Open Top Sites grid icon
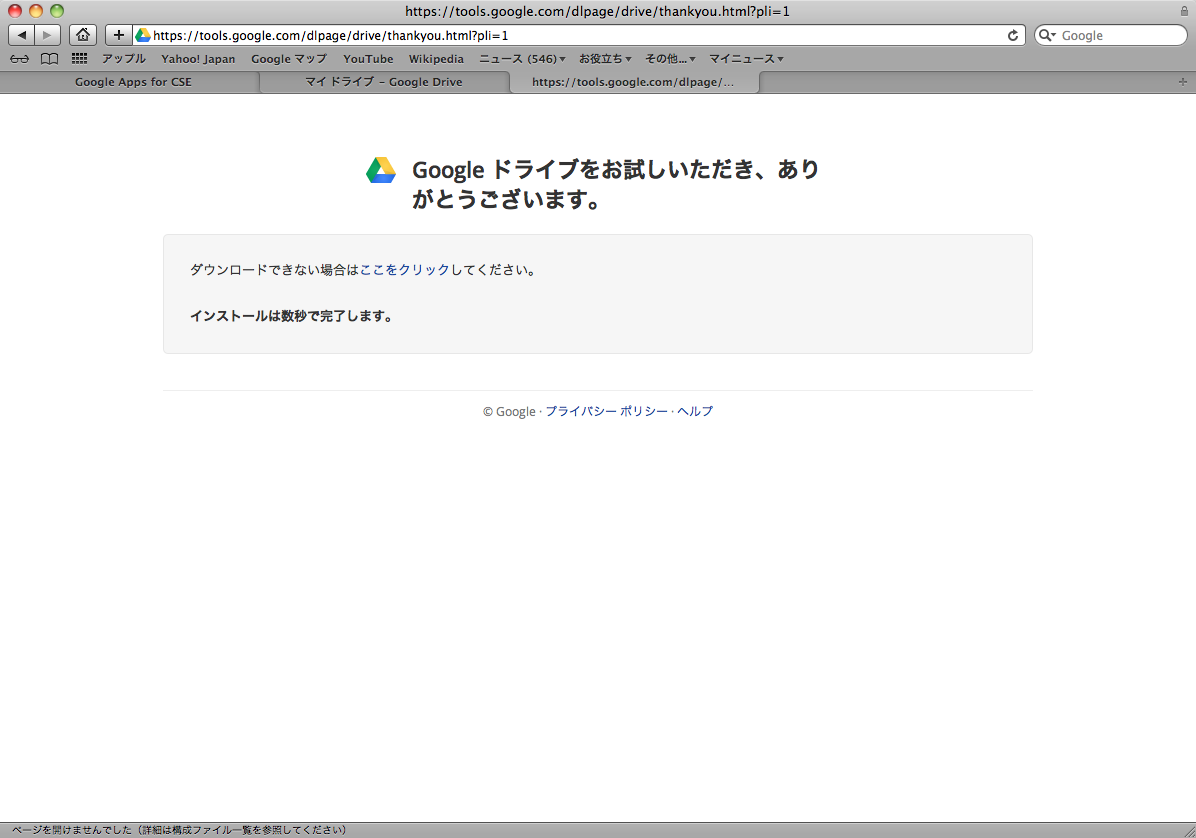1196x838 pixels. pyautogui.click(x=79, y=59)
